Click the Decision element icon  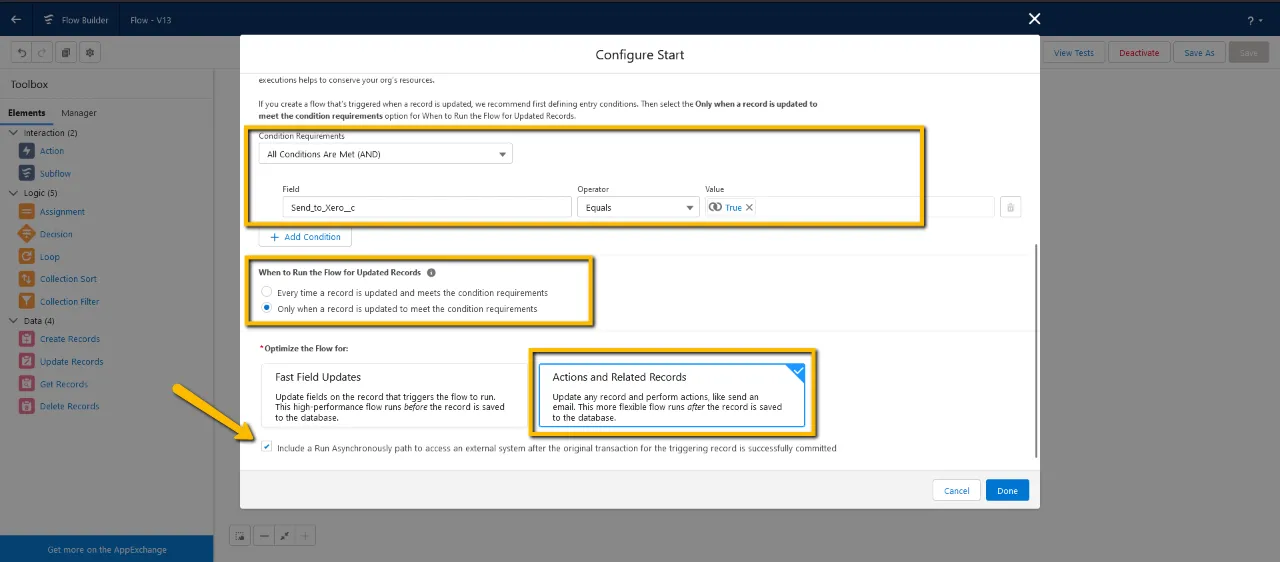[x=26, y=234]
